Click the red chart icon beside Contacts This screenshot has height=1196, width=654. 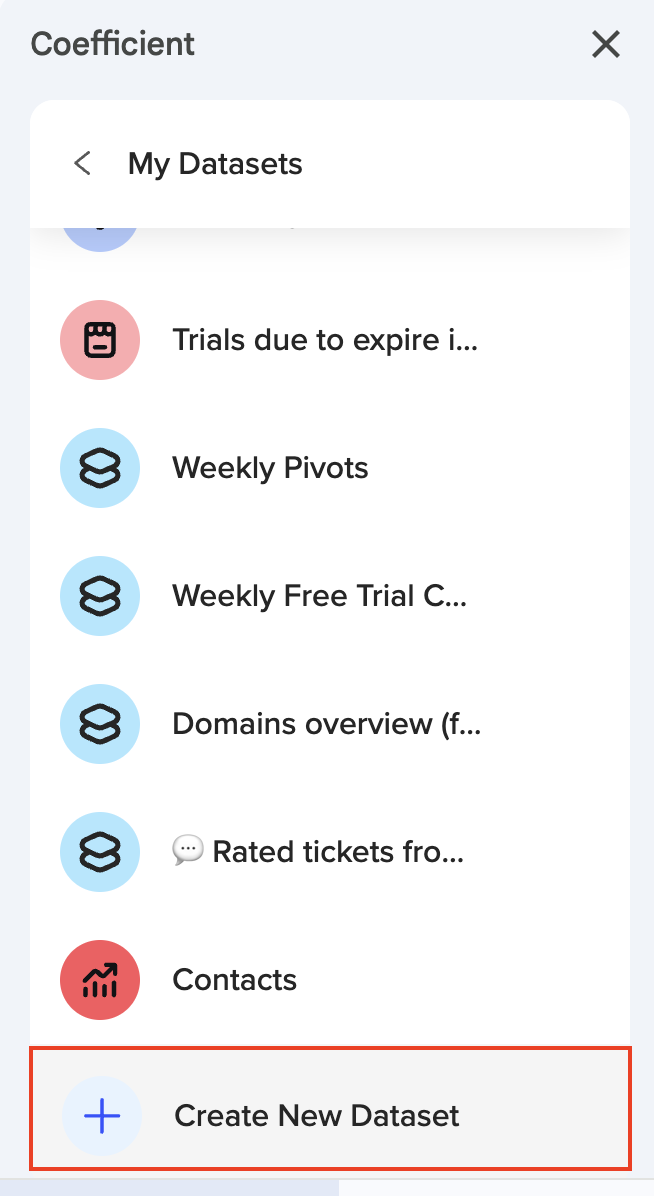point(100,980)
